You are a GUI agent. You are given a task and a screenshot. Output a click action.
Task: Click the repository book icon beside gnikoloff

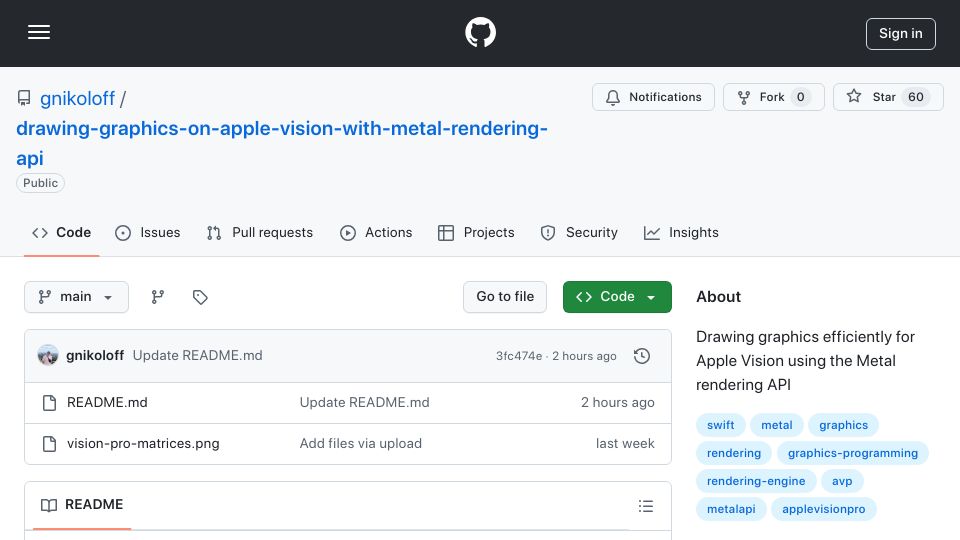point(24,98)
